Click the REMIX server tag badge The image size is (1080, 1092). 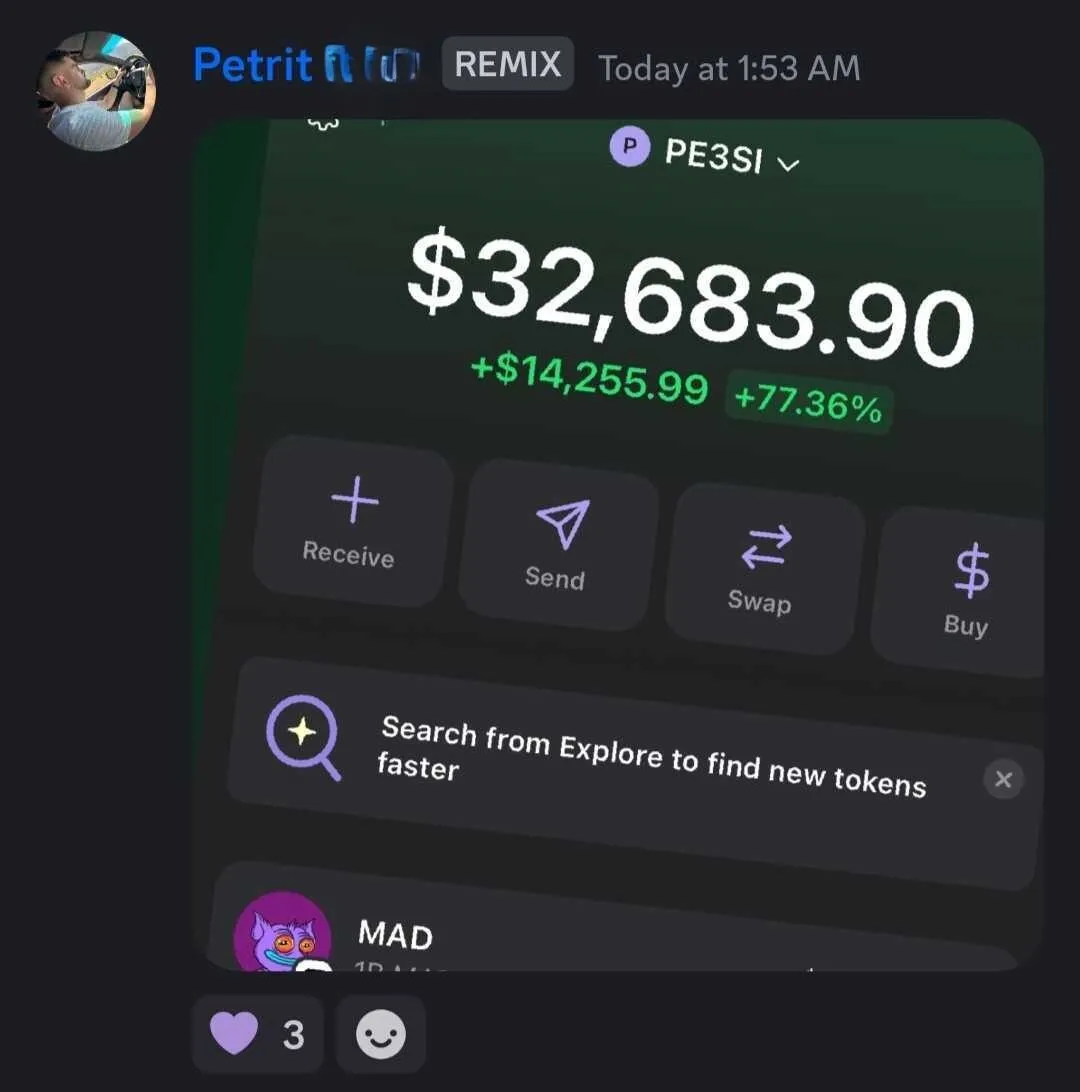(508, 63)
